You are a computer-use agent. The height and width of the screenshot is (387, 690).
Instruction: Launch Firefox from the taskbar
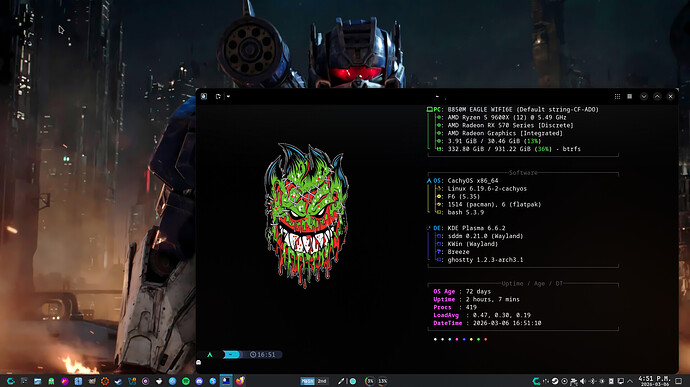[240, 381]
